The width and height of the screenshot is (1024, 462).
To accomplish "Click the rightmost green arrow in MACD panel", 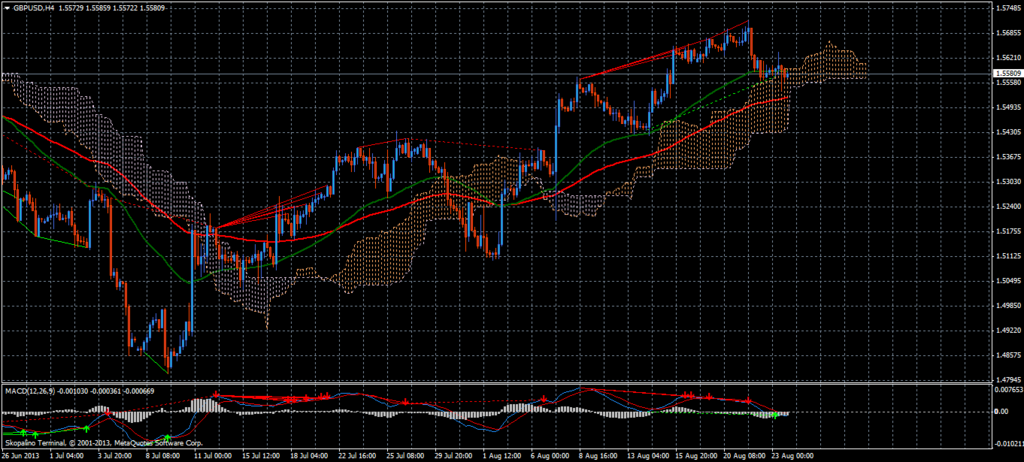I will pos(777,412).
